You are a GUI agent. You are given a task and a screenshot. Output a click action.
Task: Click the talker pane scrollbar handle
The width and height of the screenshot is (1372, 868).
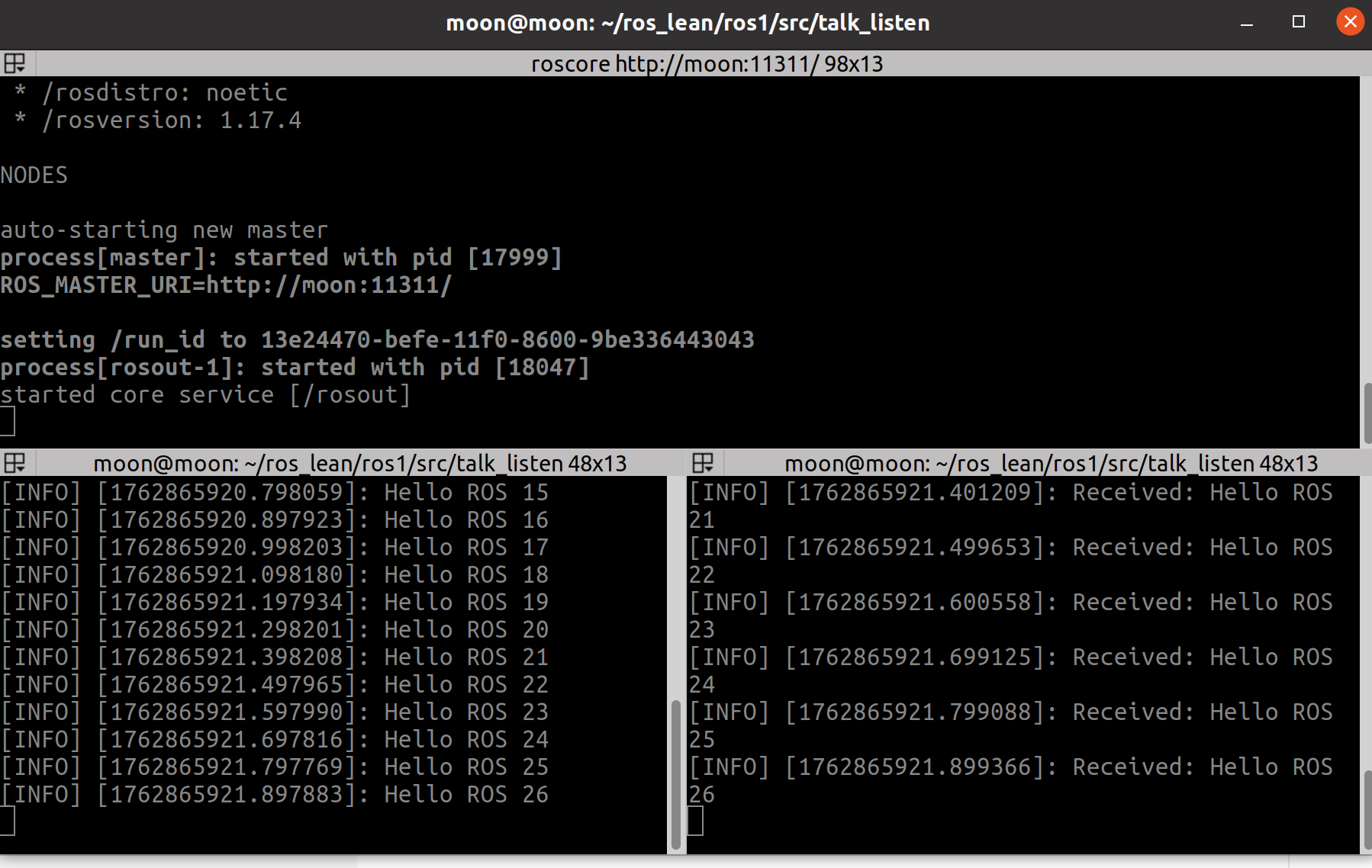click(676, 775)
